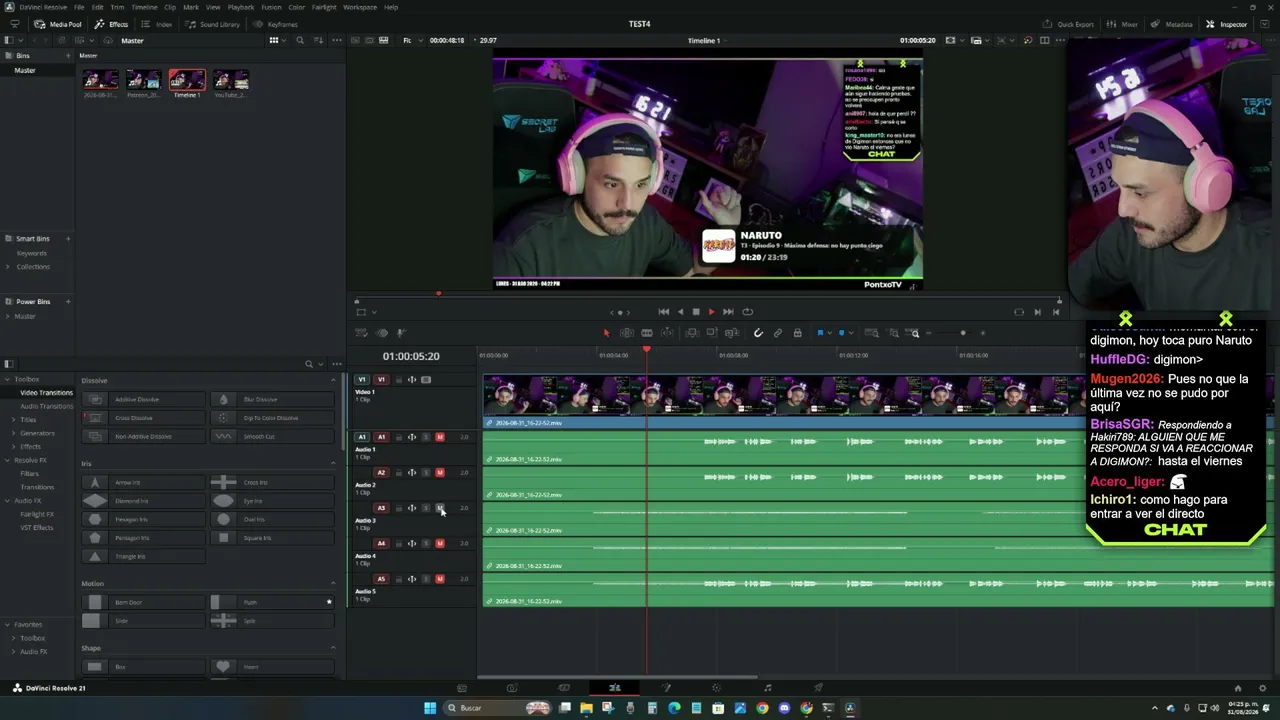1280x720 pixels.
Task: Open Audio Transitions in the Toolbox
Action: click(46, 406)
